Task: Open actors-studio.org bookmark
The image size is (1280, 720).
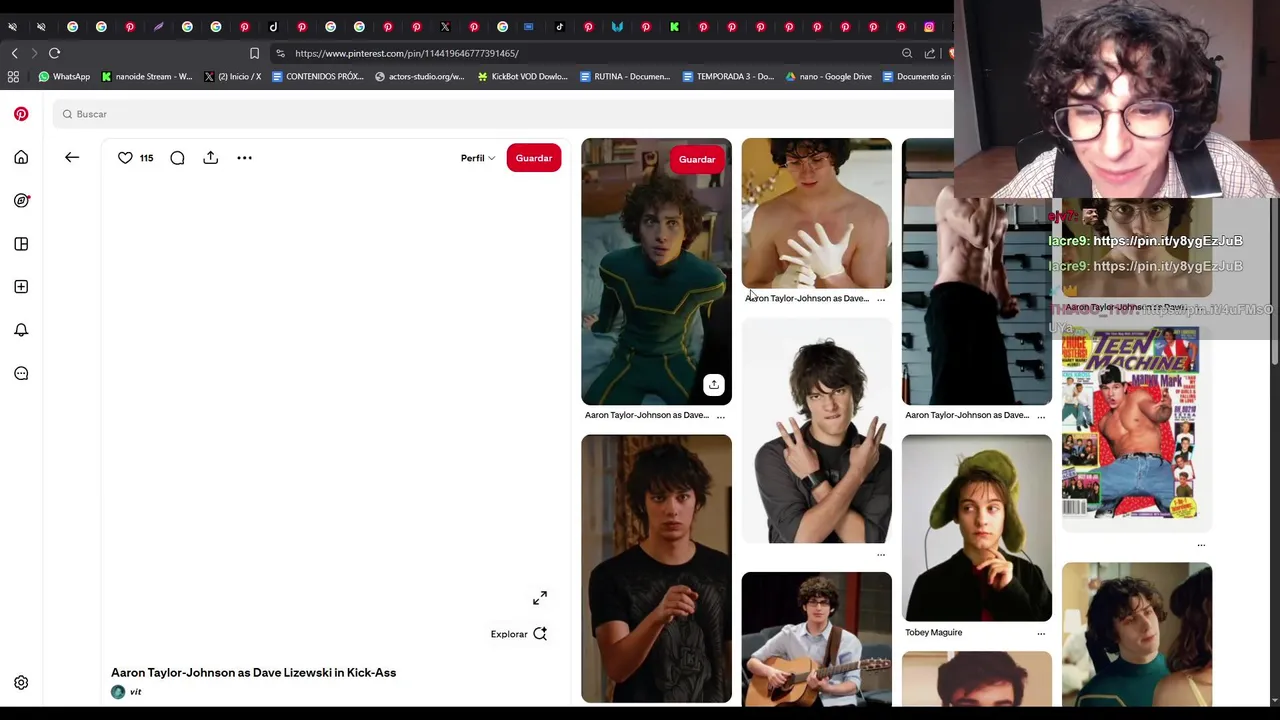Action: (x=420, y=76)
